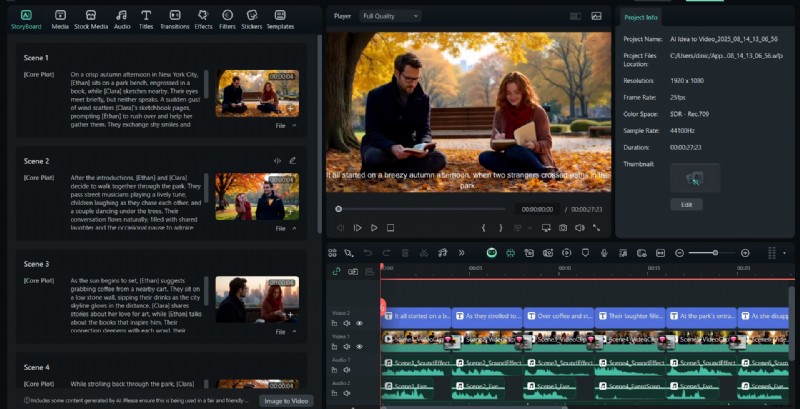Open the Stickers icon
The image size is (800, 409).
[252, 15]
